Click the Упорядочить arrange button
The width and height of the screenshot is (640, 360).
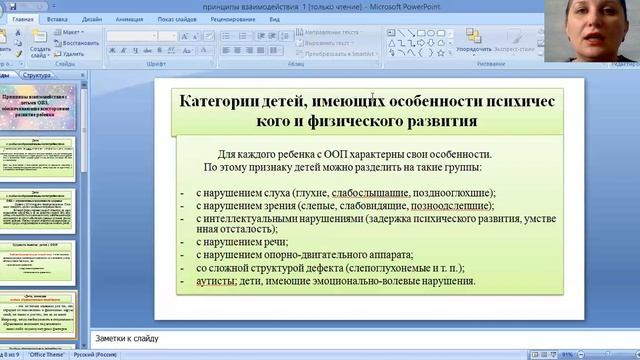point(473,41)
